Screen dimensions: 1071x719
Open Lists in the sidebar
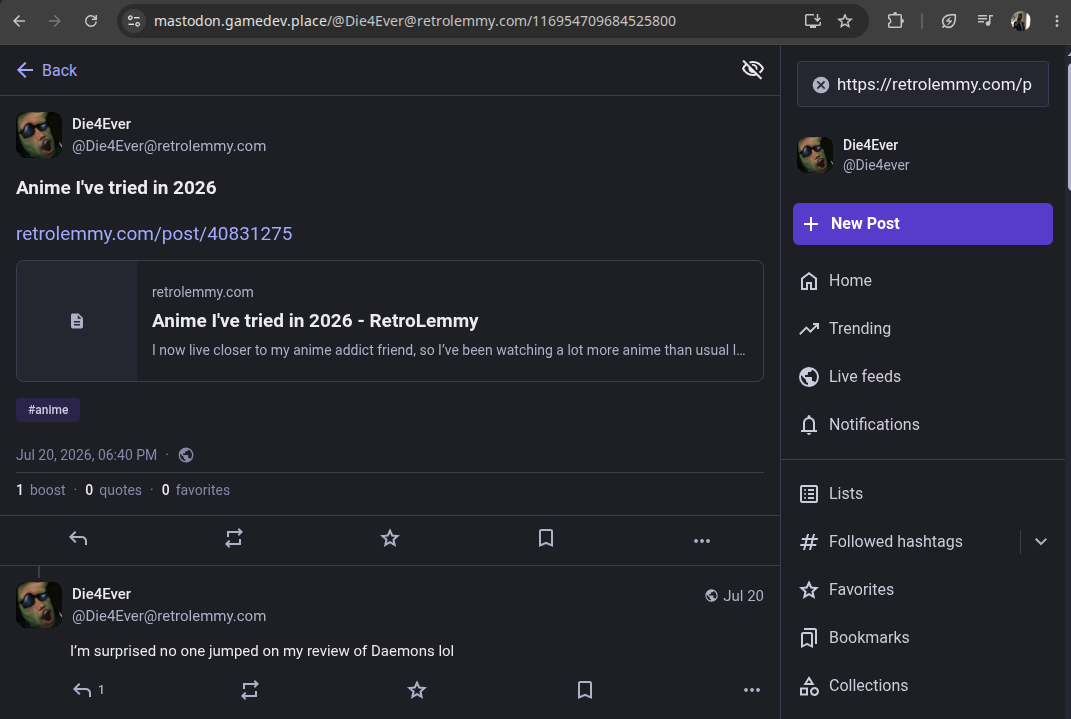[831, 494]
